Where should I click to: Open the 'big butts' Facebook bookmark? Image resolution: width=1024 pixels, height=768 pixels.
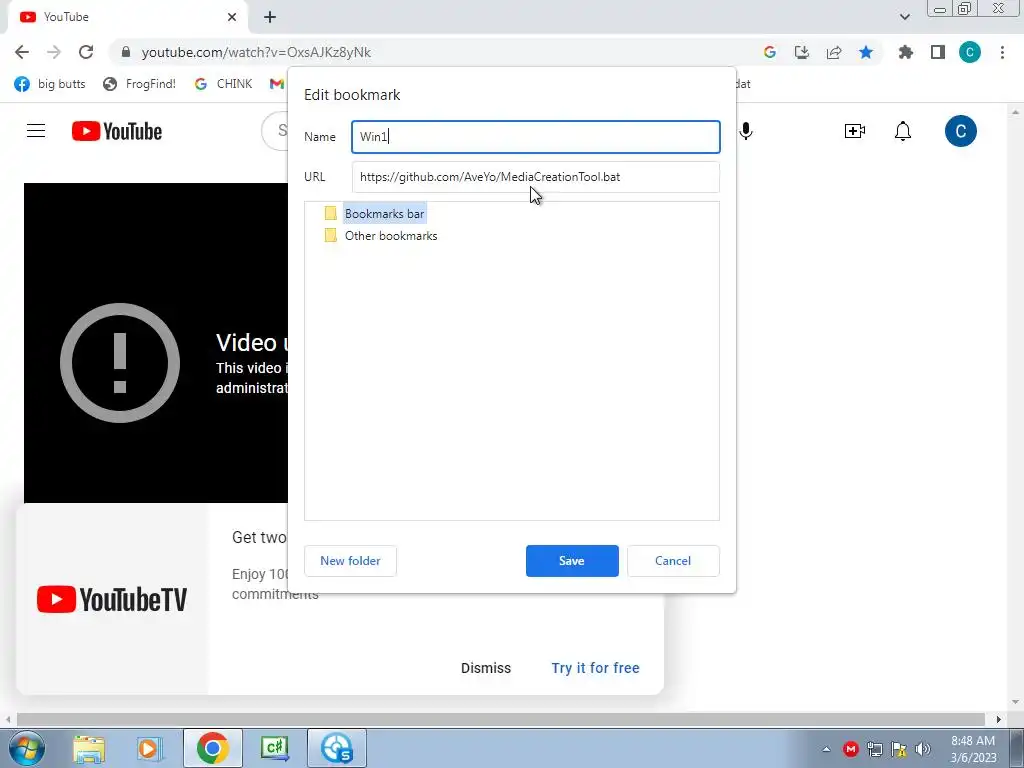coord(50,84)
